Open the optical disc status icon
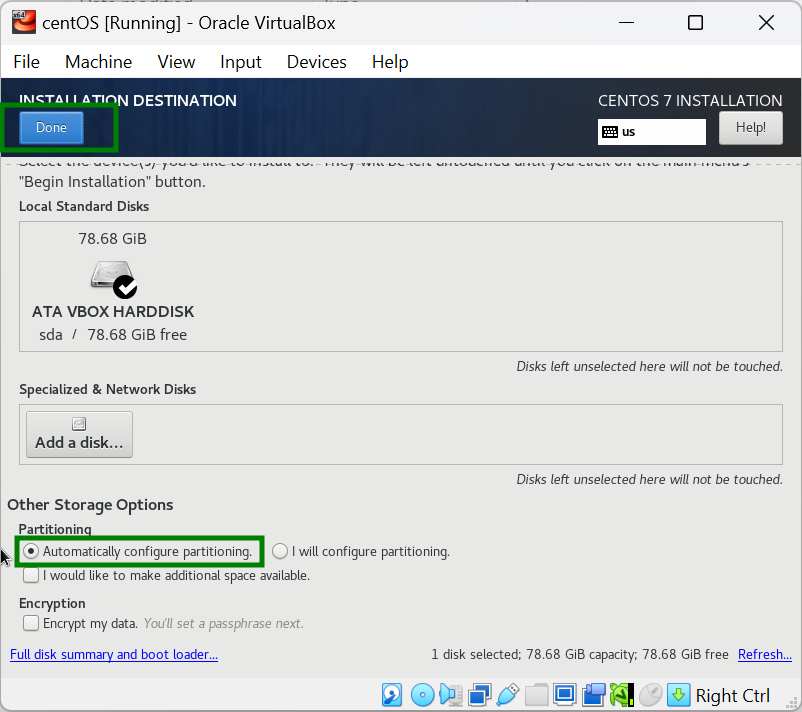 pos(422,695)
